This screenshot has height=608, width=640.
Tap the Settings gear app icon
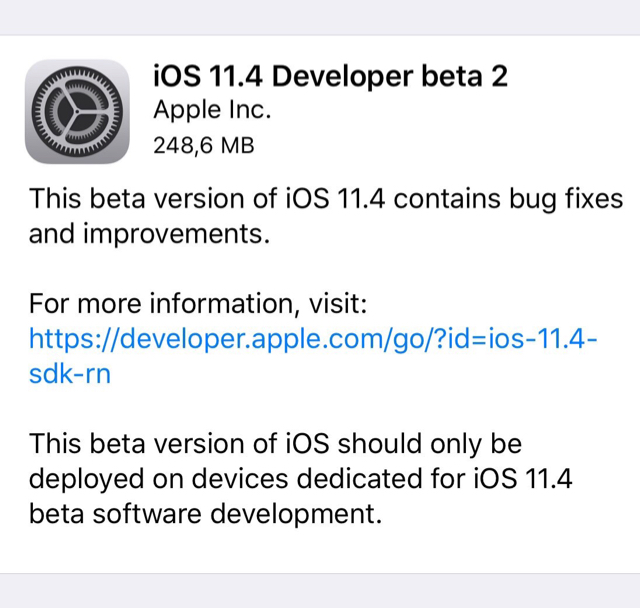pos(77,111)
